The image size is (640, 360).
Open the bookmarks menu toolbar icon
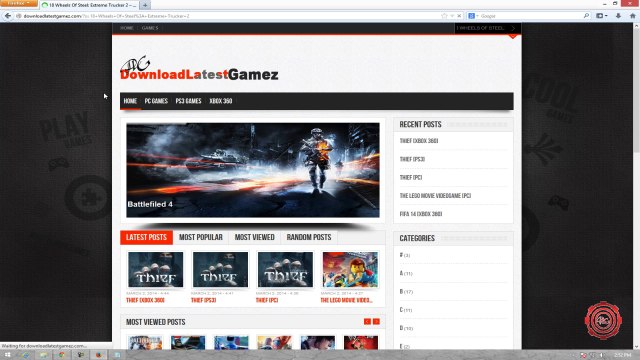tap(602, 16)
